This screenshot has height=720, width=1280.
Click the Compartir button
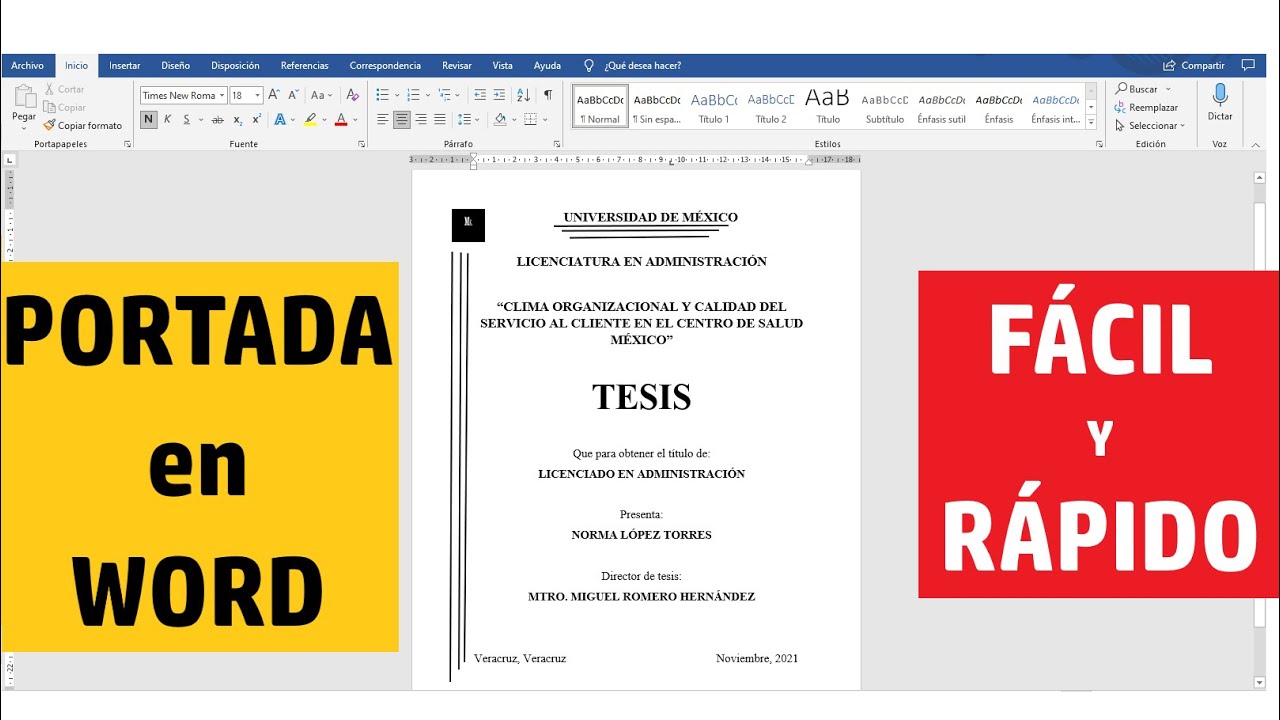coord(1193,64)
